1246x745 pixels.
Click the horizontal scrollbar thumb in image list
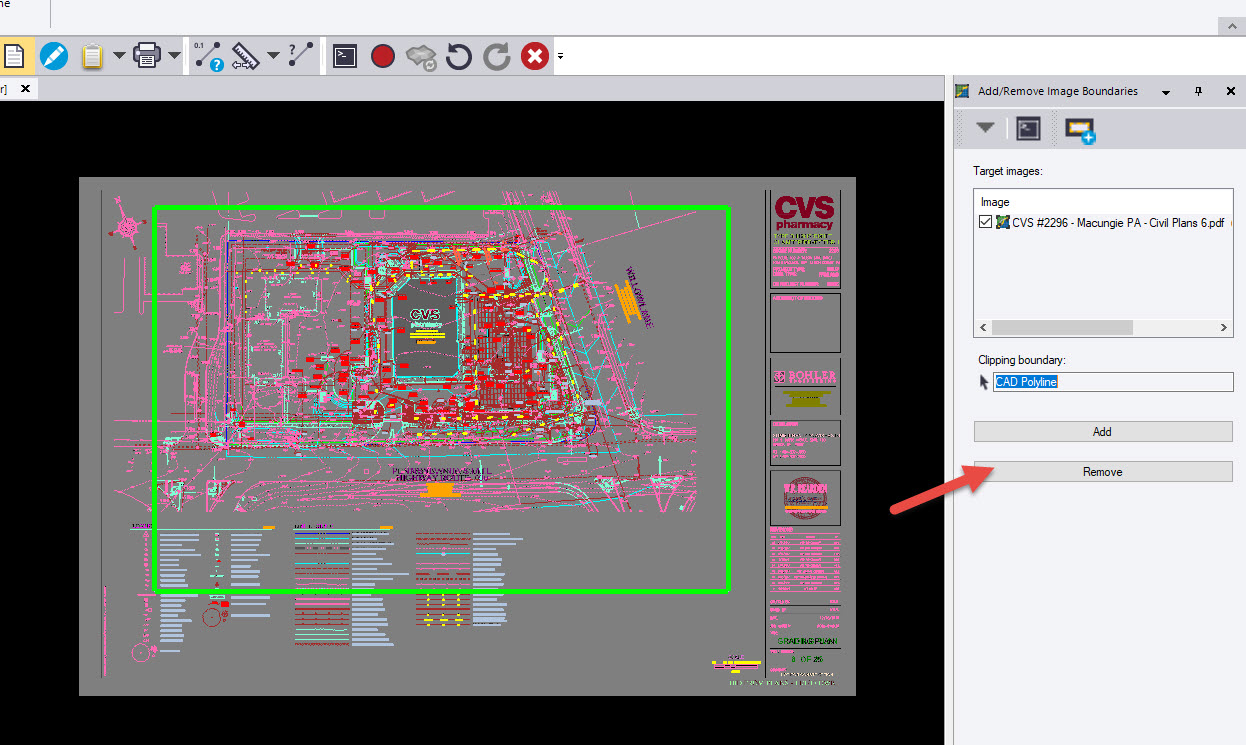(1062, 328)
